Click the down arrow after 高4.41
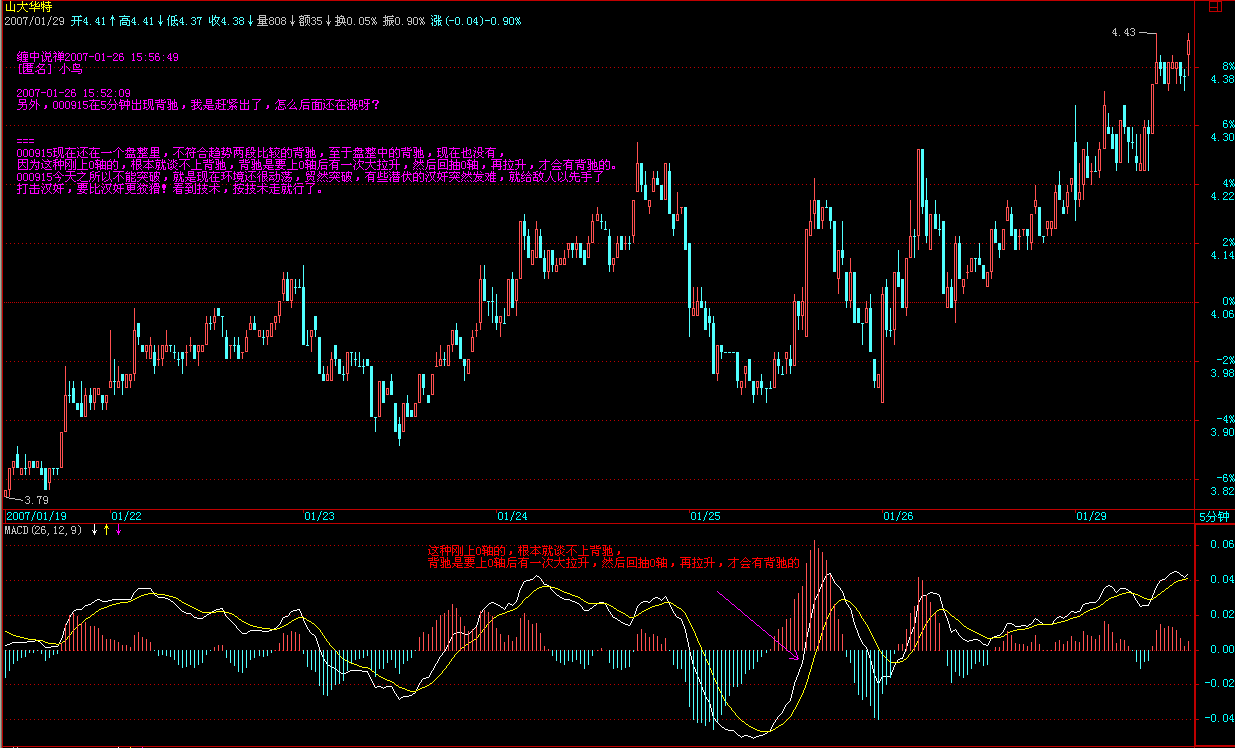Screen dimensions: 1235x748 161,20
